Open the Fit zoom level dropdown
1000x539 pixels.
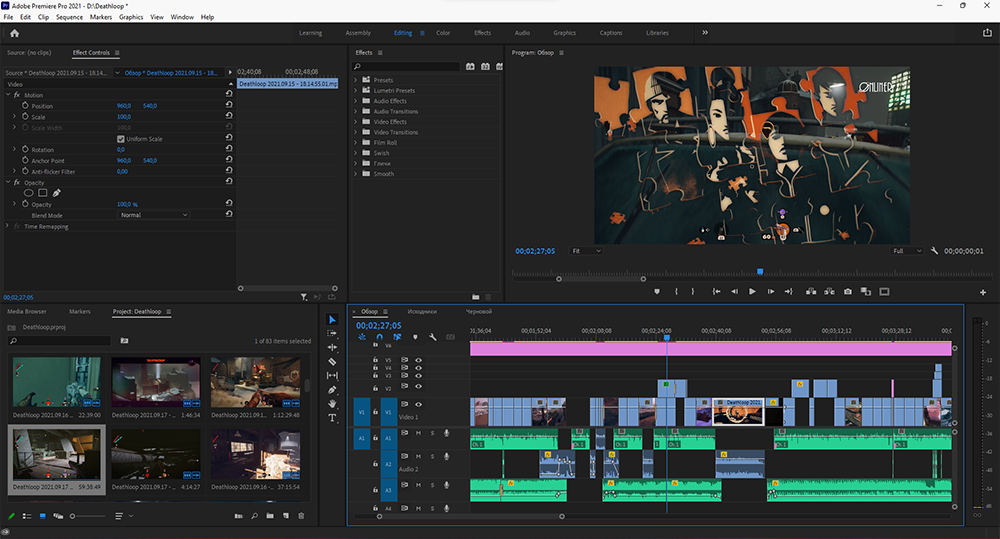click(585, 251)
